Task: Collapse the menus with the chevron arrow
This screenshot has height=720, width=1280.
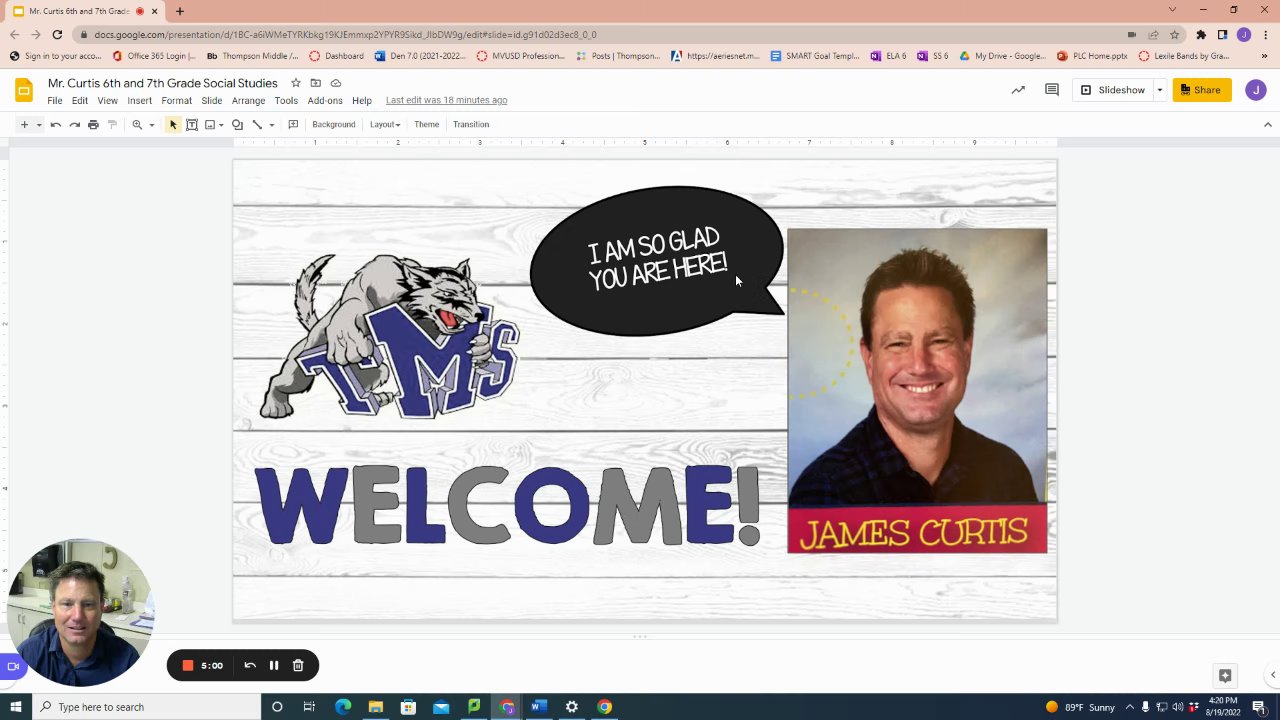Action: 1268,125
